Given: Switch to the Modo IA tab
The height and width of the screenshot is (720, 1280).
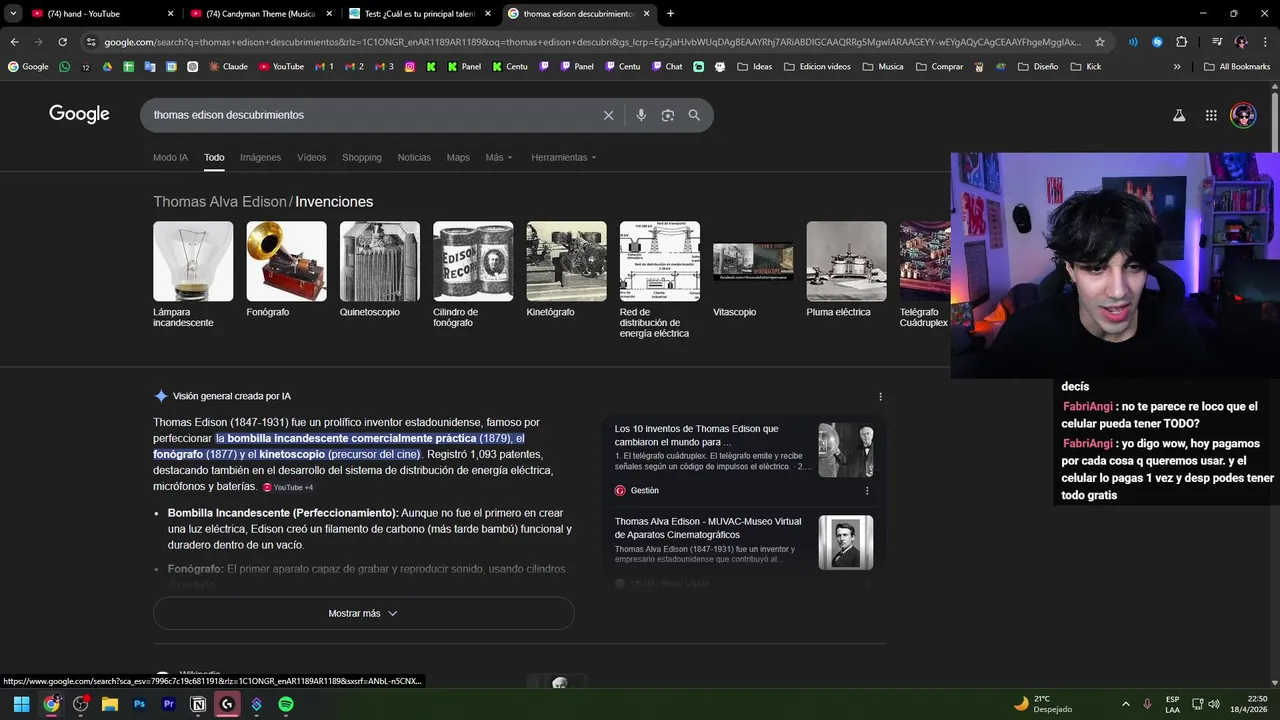Looking at the screenshot, I should (x=170, y=157).
